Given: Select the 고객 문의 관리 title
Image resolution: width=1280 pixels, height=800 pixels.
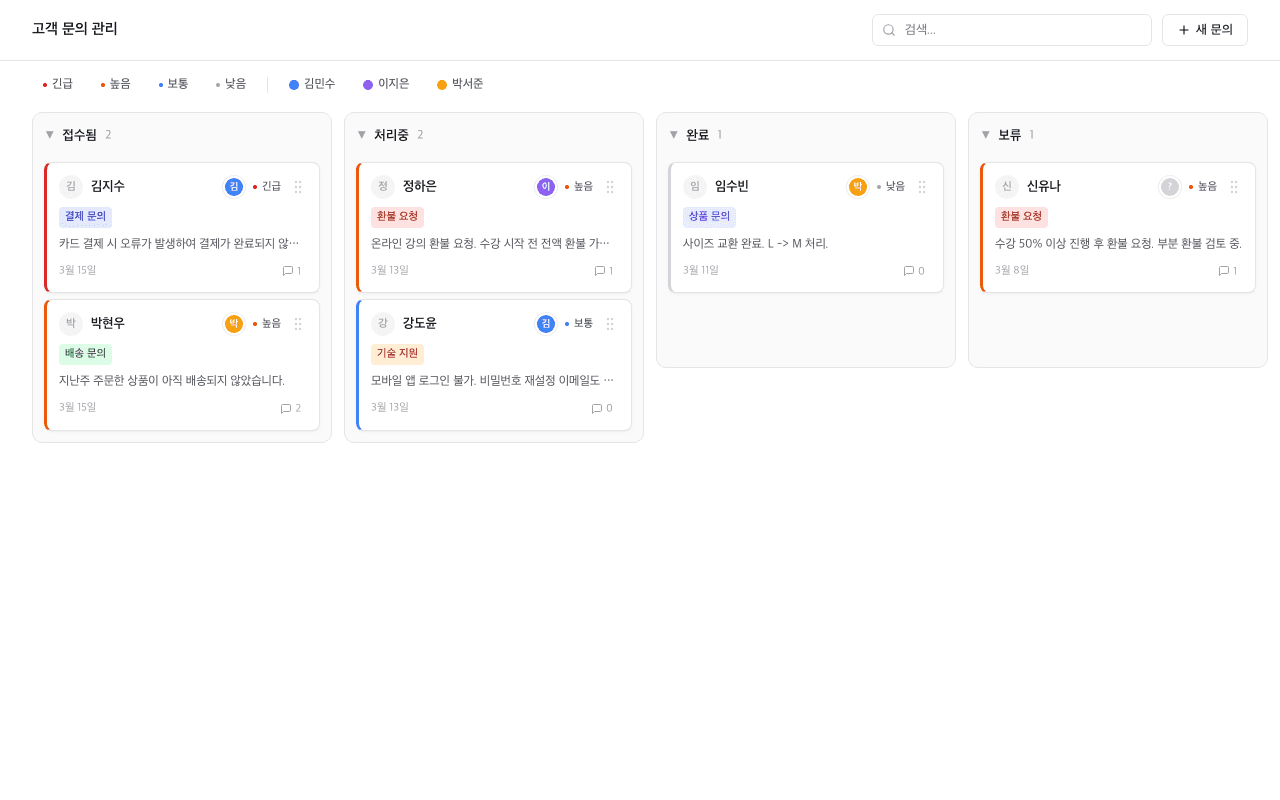Looking at the screenshot, I should pyautogui.click(x=73, y=29).
